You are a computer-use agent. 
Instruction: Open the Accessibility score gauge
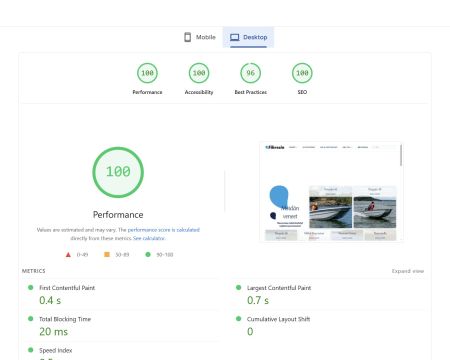[x=199, y=73]
